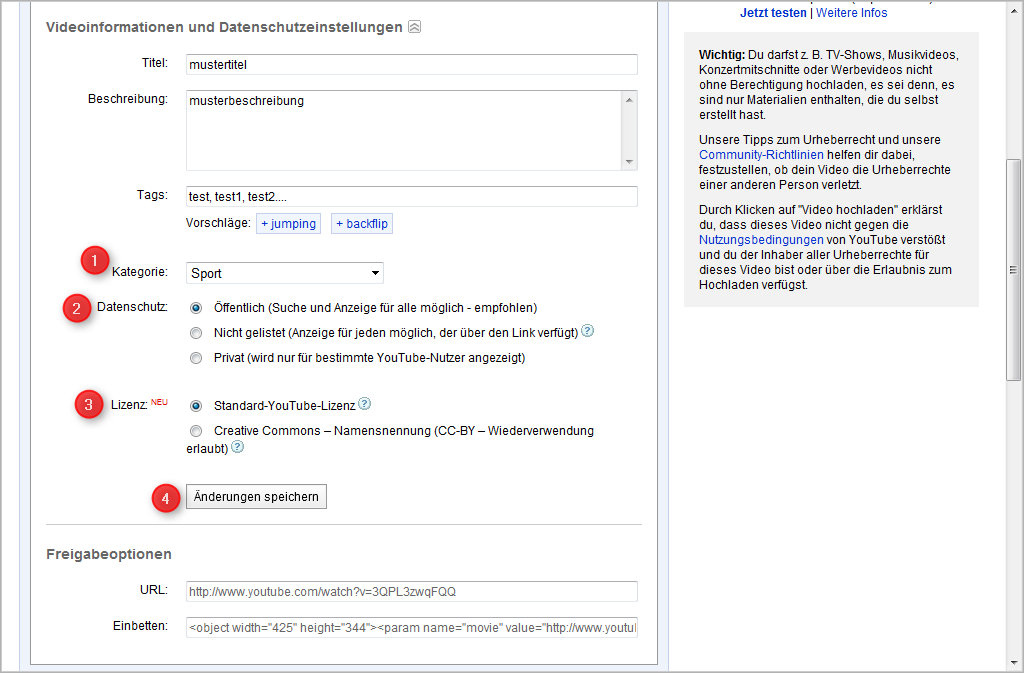Click the Einbetten embed code field
1024x673 pixels.
point(411,627)
